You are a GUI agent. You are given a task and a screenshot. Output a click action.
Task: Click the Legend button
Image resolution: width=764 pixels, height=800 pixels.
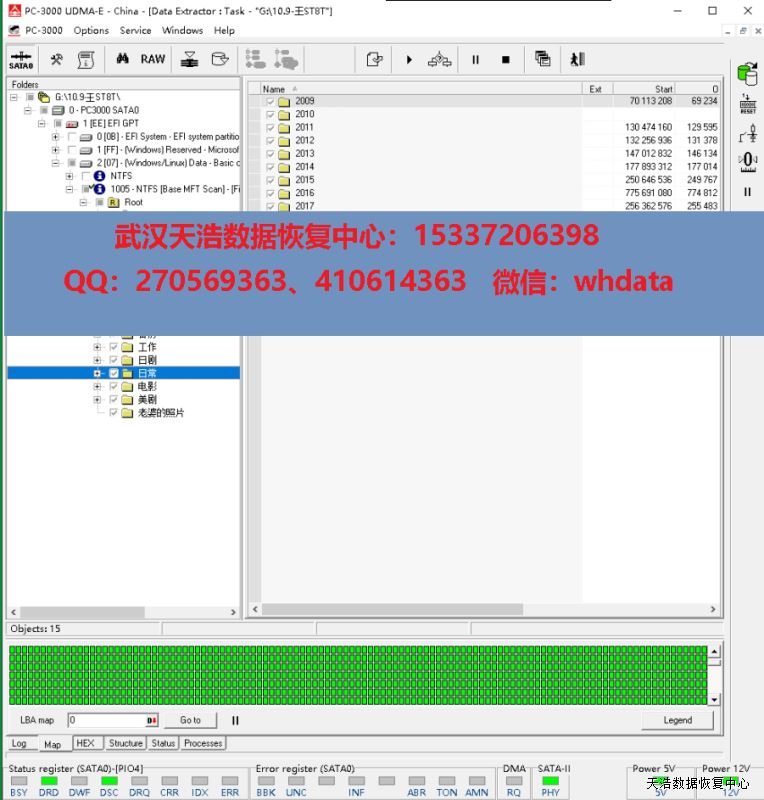pos(677,720)
